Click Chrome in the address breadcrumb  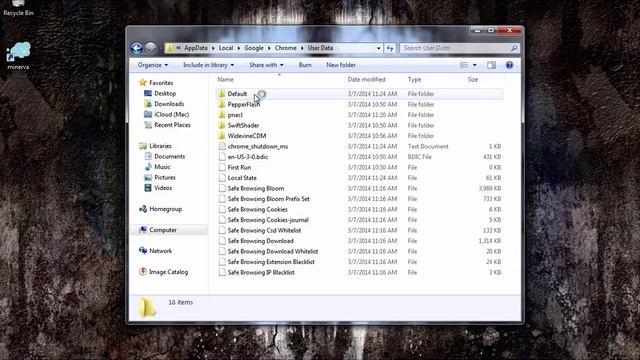tap(286, 48)
